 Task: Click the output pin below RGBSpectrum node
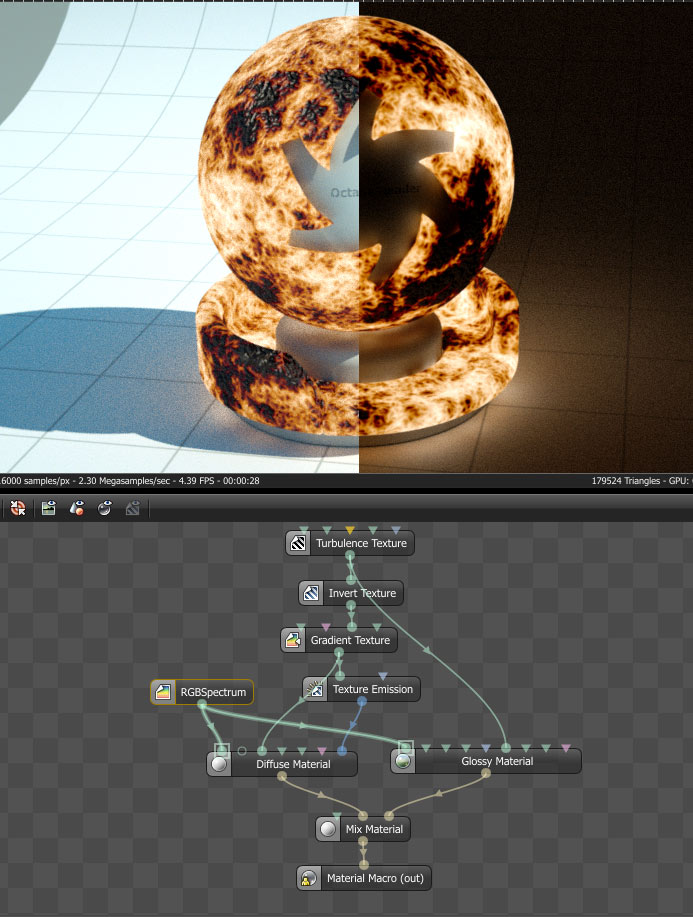point(202,706)
